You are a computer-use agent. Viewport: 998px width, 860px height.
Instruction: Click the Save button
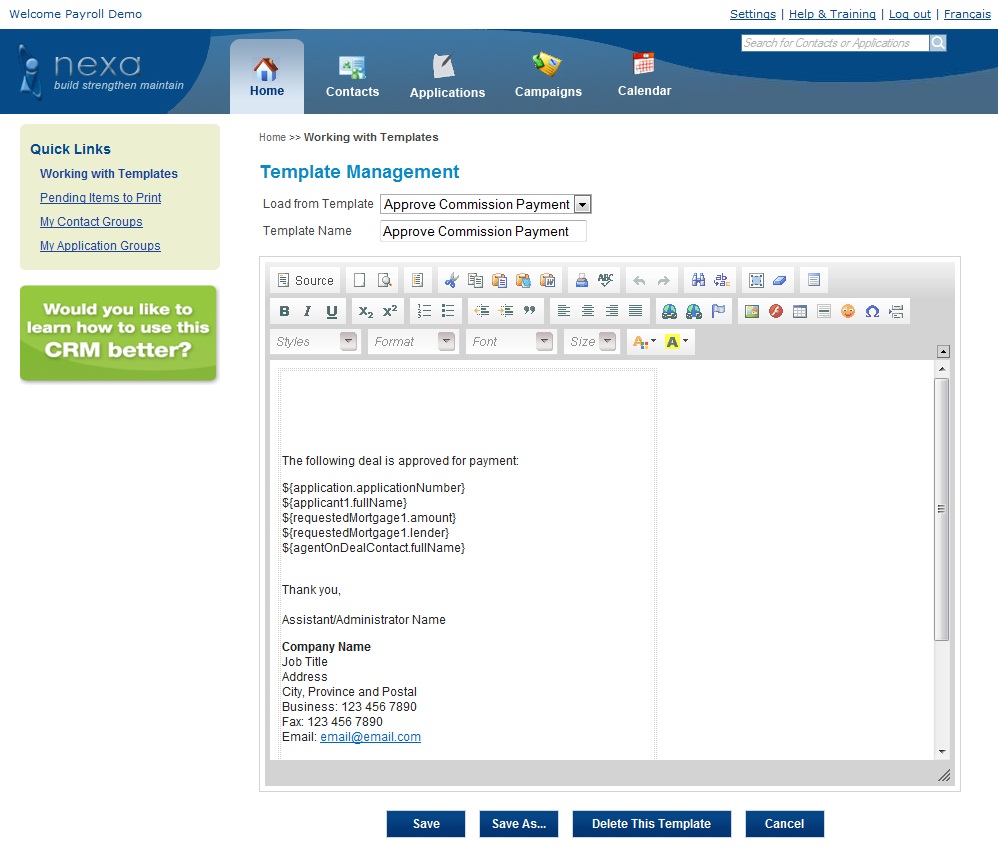click(x=426, y=824)
